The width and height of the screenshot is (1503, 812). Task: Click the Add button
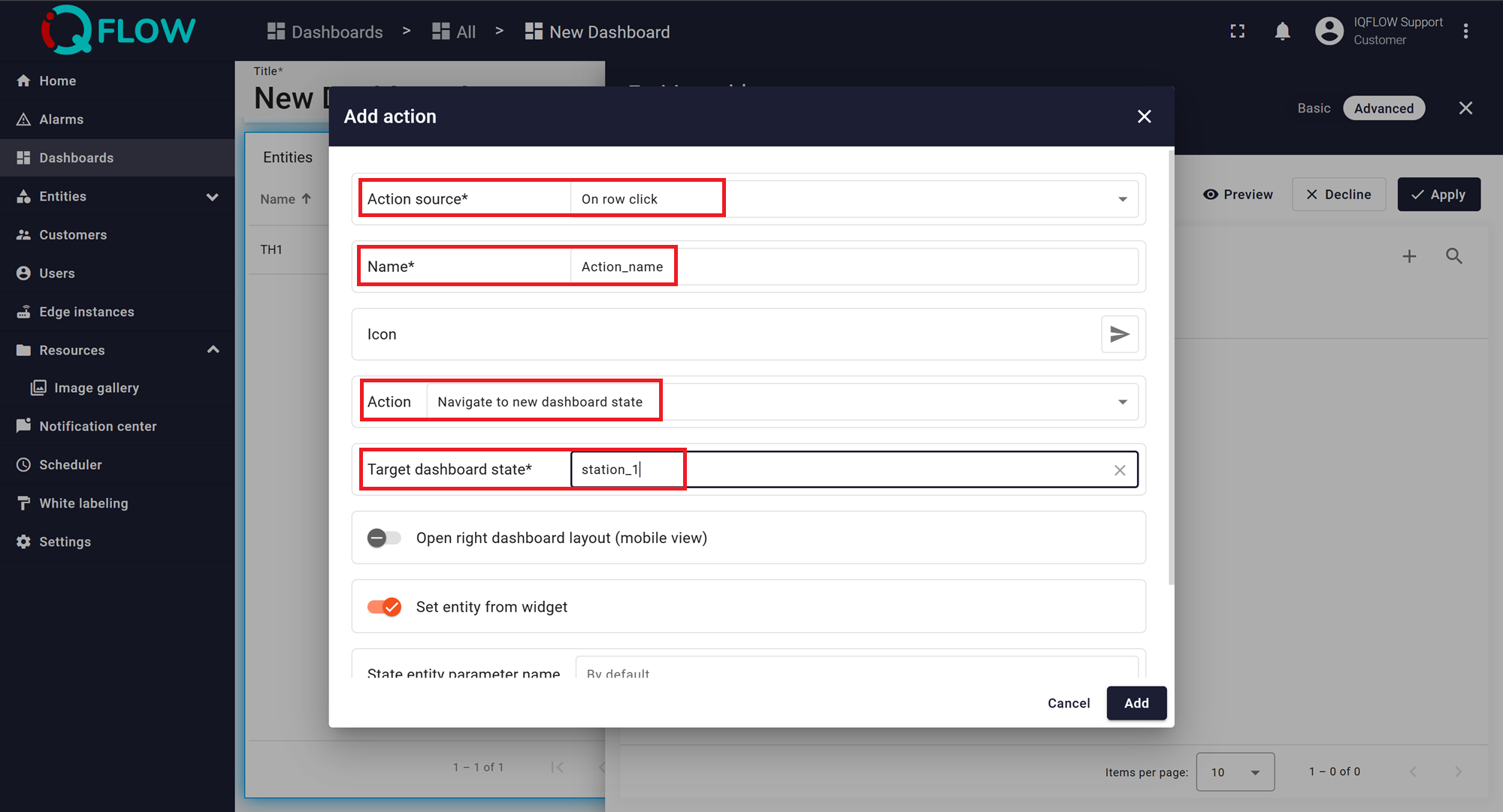1136,703
